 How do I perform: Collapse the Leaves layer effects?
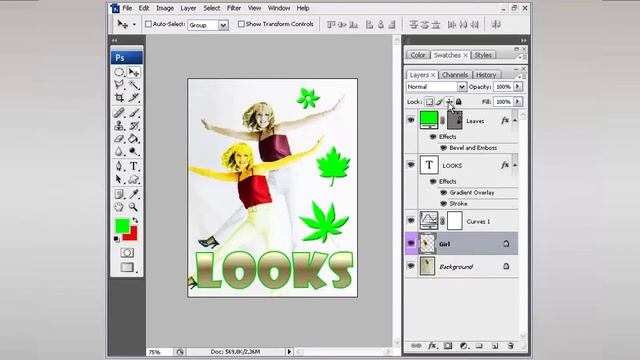(x=515, y=120)
